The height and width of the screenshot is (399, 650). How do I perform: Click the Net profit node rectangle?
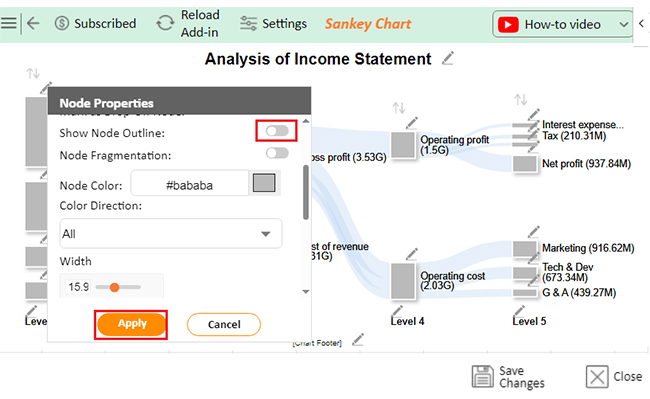pos(525,164)
